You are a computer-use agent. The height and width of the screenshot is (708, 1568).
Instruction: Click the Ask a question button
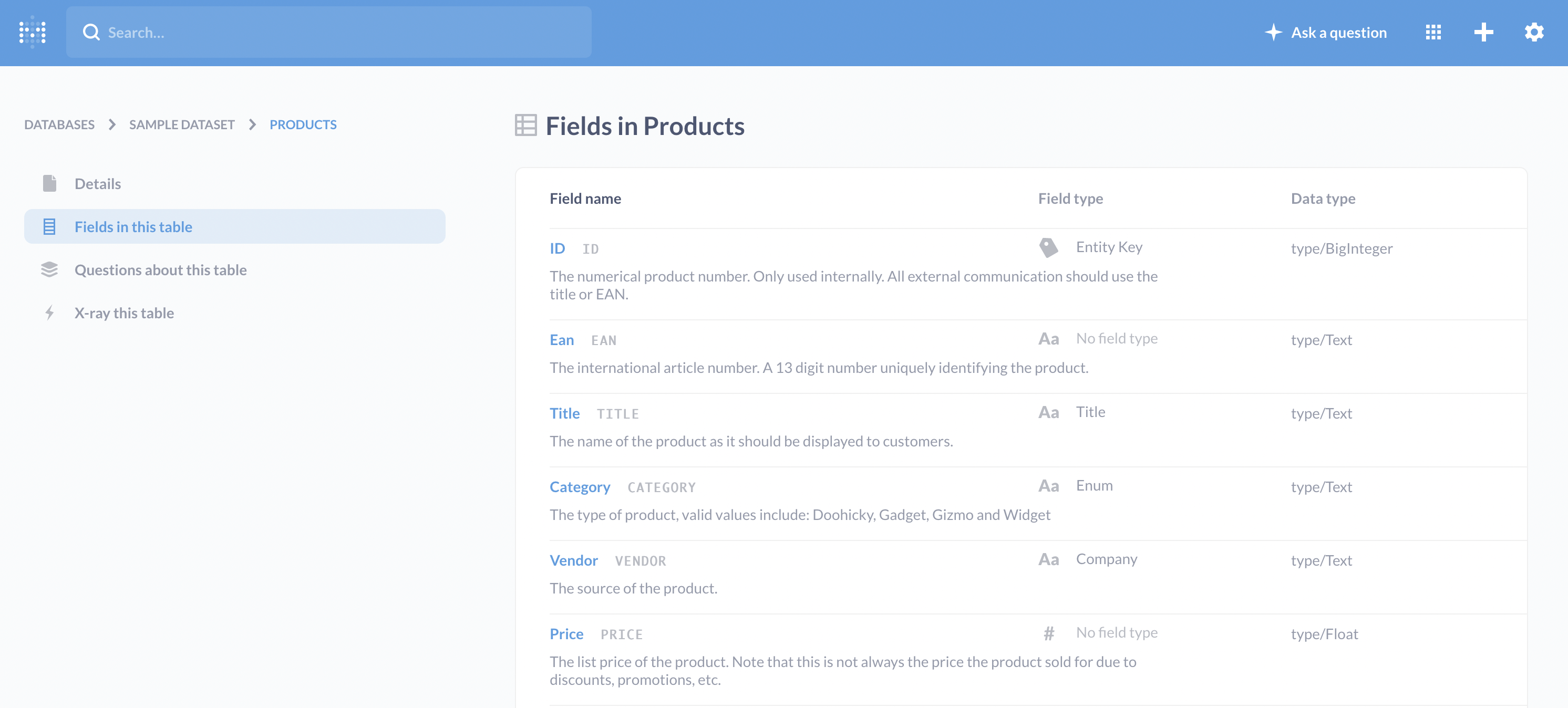point(1338,32)
